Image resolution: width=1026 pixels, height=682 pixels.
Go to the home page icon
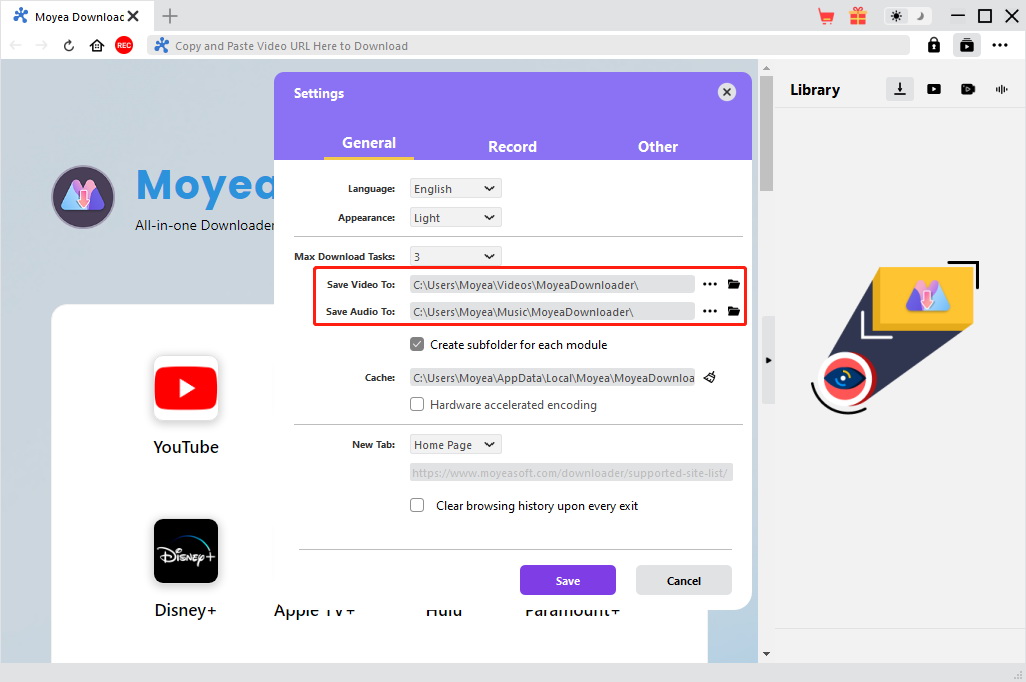pyautogui.click(x=97, y=45)
